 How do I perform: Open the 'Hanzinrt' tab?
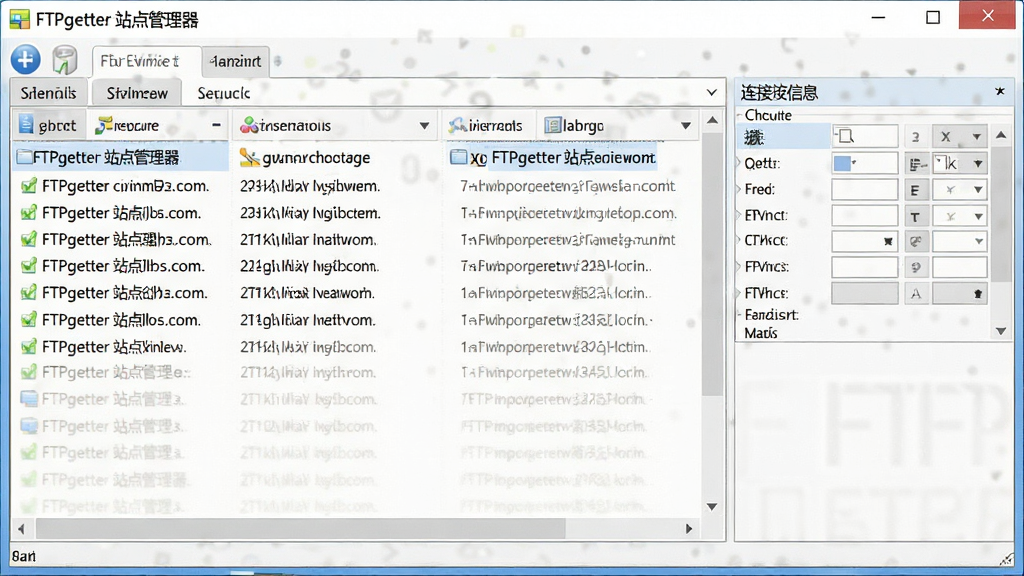tap(235, 61)
